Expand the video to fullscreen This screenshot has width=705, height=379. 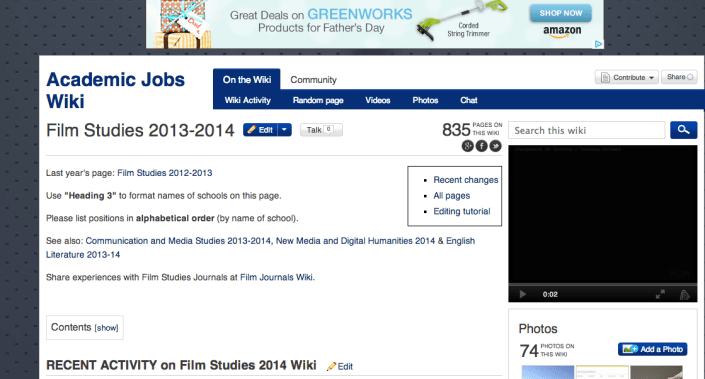coord(660,294)
